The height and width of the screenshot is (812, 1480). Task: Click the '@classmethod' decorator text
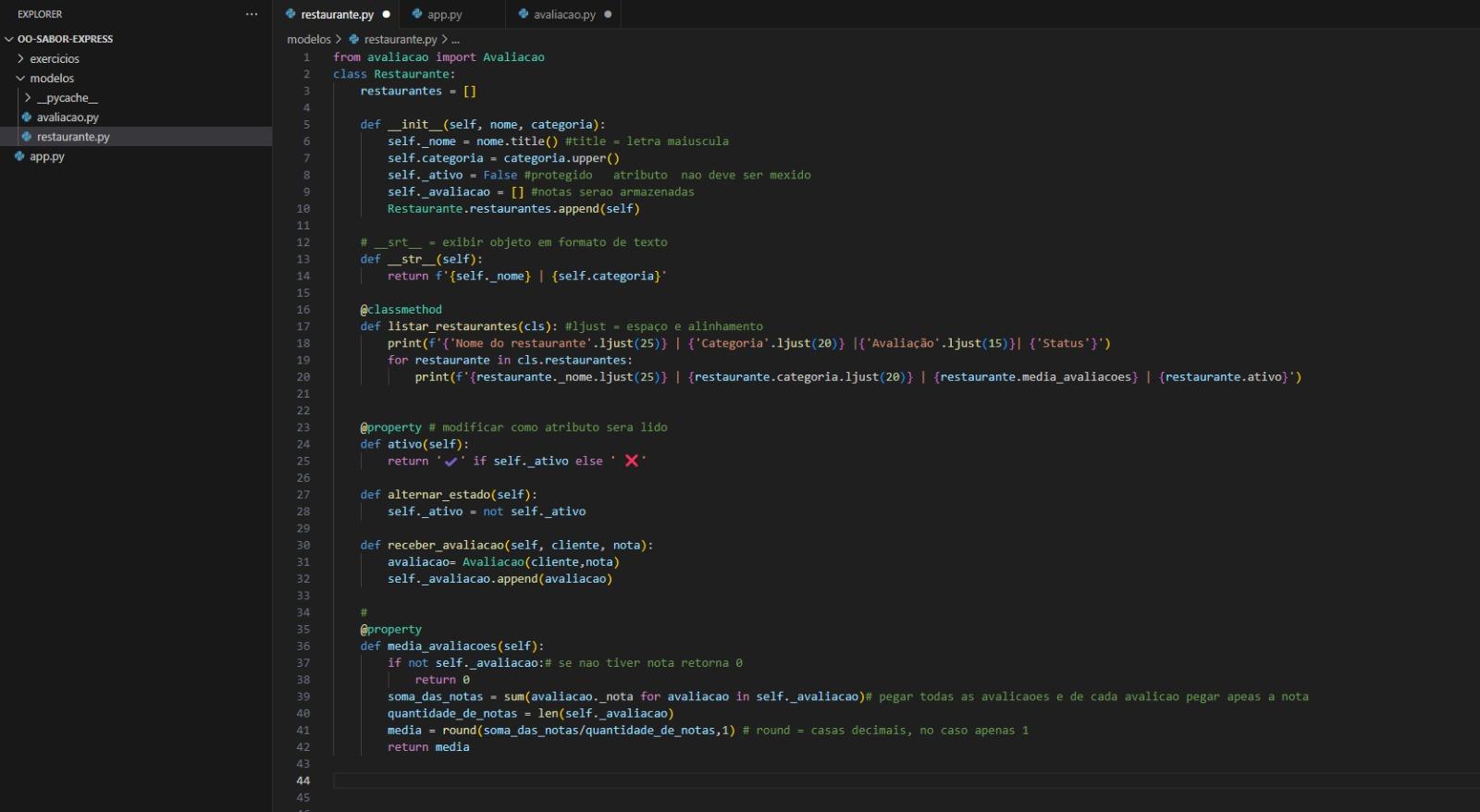(401, 310)
